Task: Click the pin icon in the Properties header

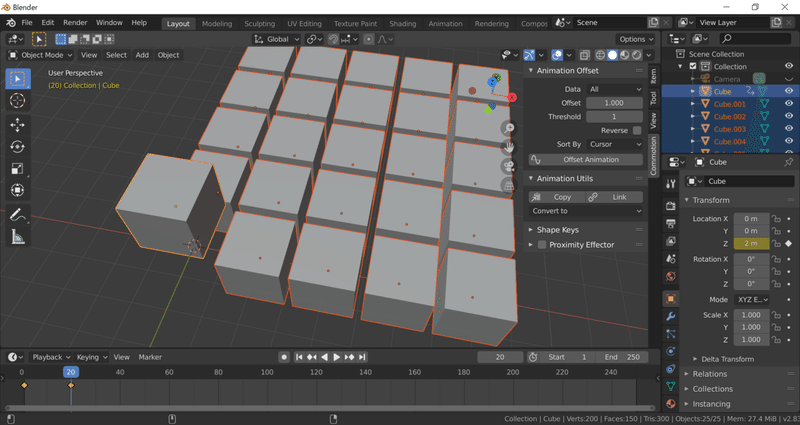Action: (x=789, y=162)
